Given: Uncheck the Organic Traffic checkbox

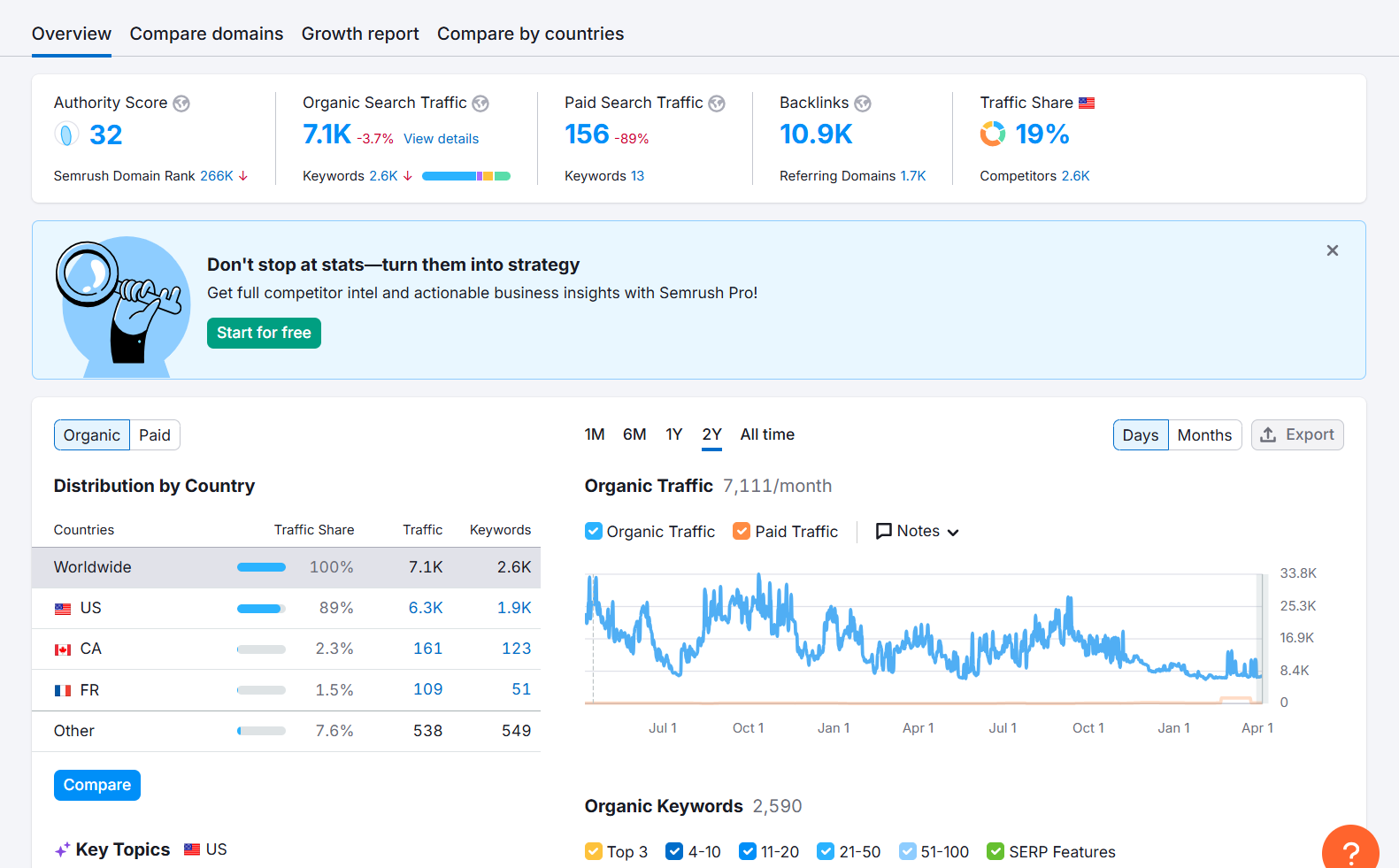Looking at the screenshot, I should 594,531.
